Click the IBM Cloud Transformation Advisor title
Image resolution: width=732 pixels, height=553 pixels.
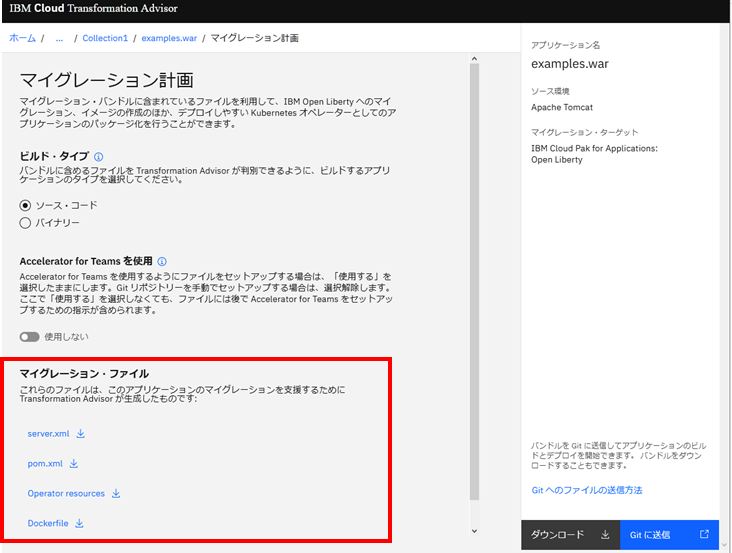point(93,8)
